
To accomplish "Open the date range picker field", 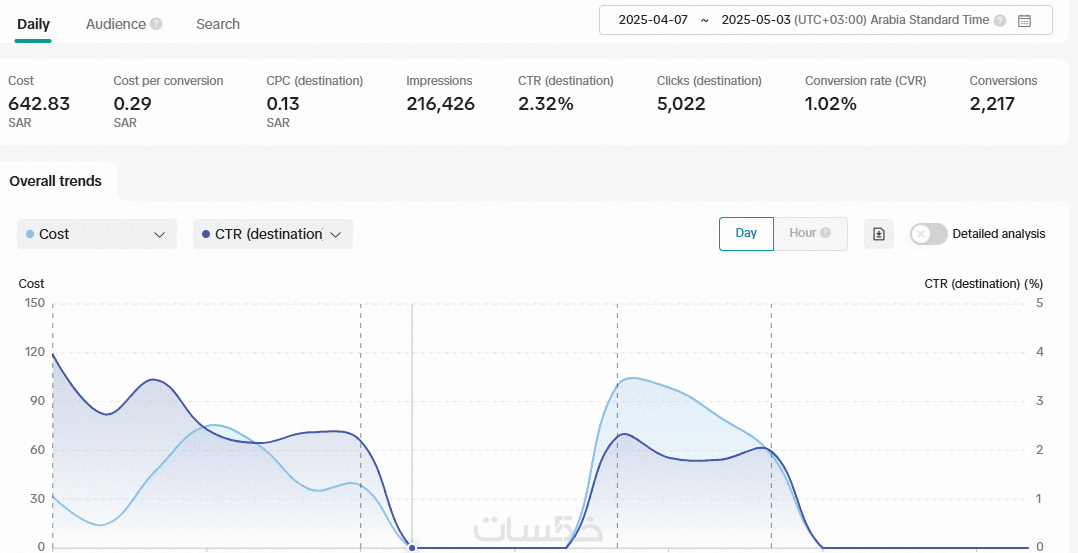I will [826, 20].
